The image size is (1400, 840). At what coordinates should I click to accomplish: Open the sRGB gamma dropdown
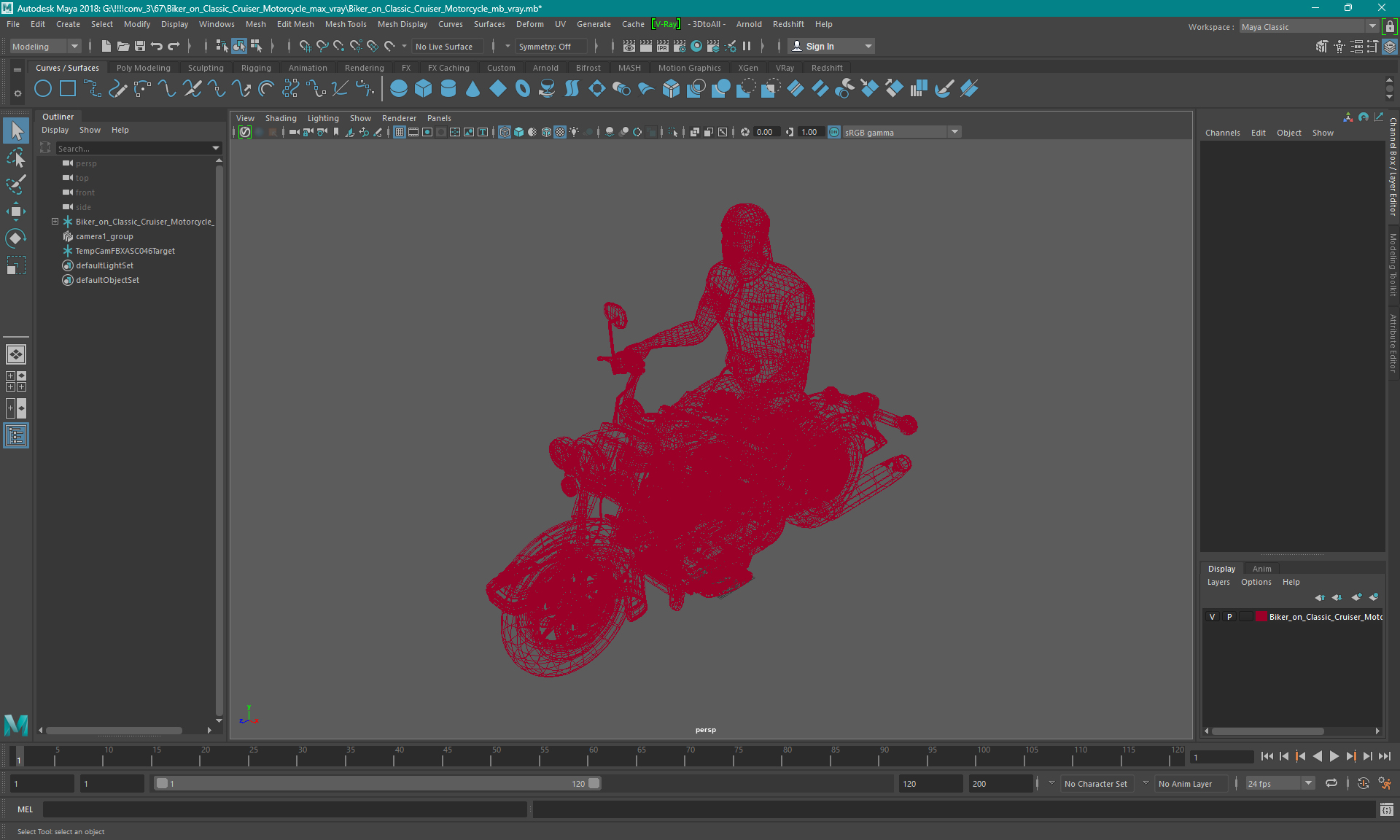902,132
